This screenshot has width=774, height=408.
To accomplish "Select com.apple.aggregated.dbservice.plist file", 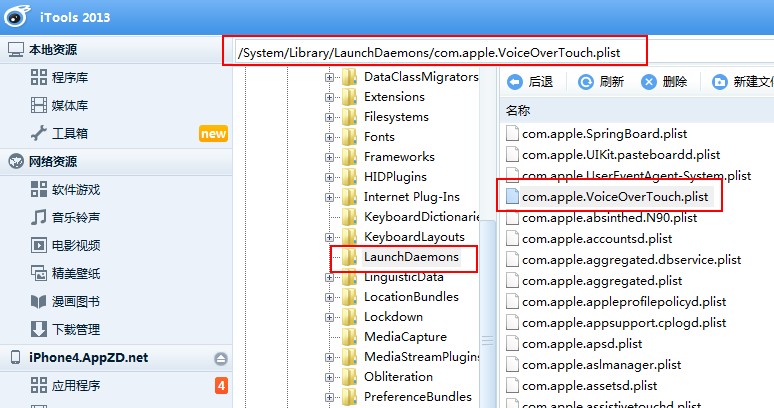I will point(631,260).
